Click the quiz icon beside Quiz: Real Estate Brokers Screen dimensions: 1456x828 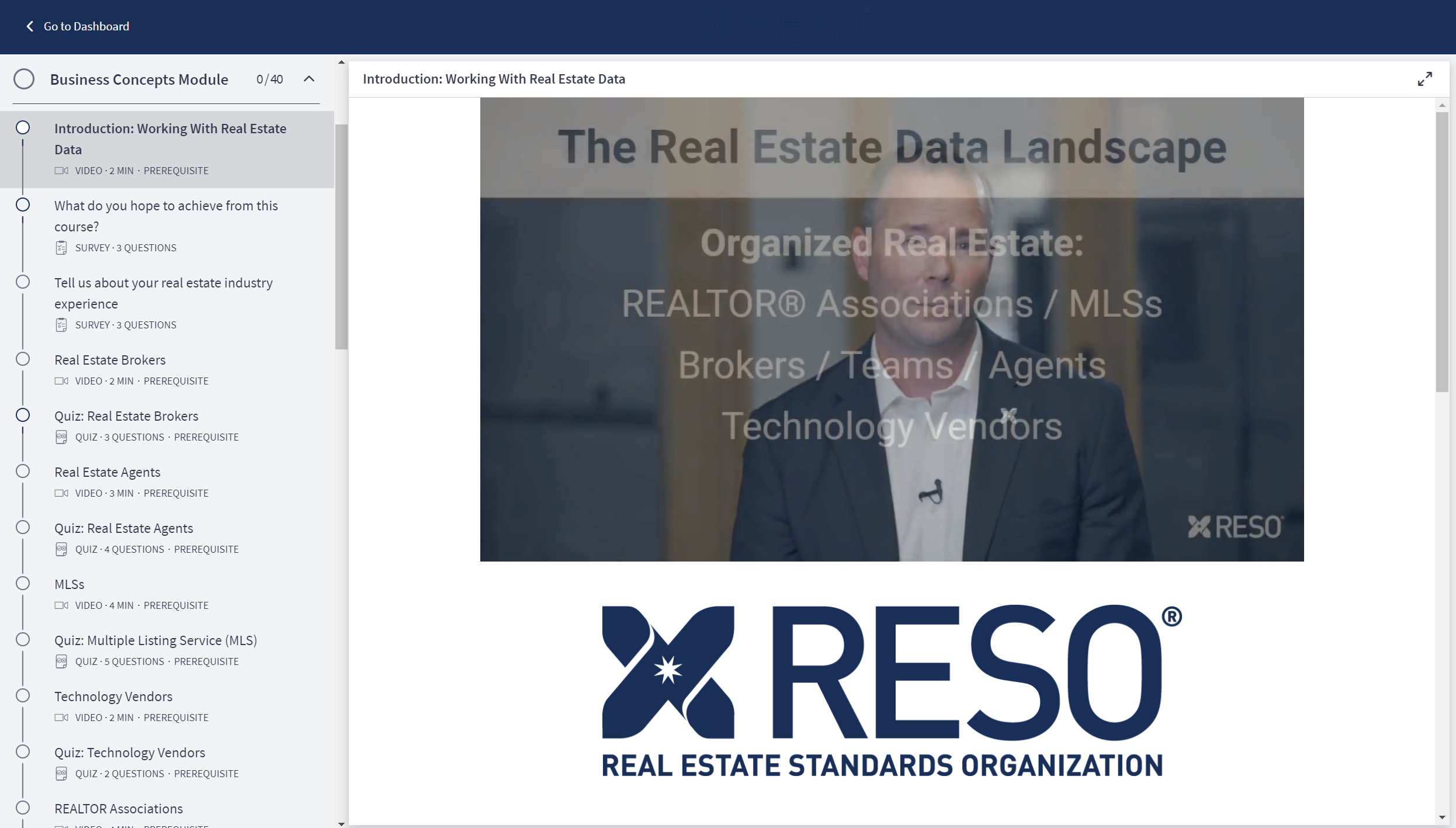61,436
